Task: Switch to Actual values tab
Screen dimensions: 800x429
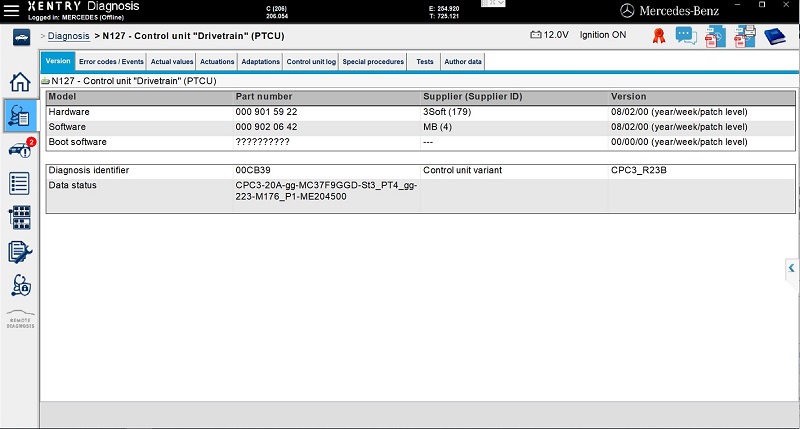Action: [172, 62]
